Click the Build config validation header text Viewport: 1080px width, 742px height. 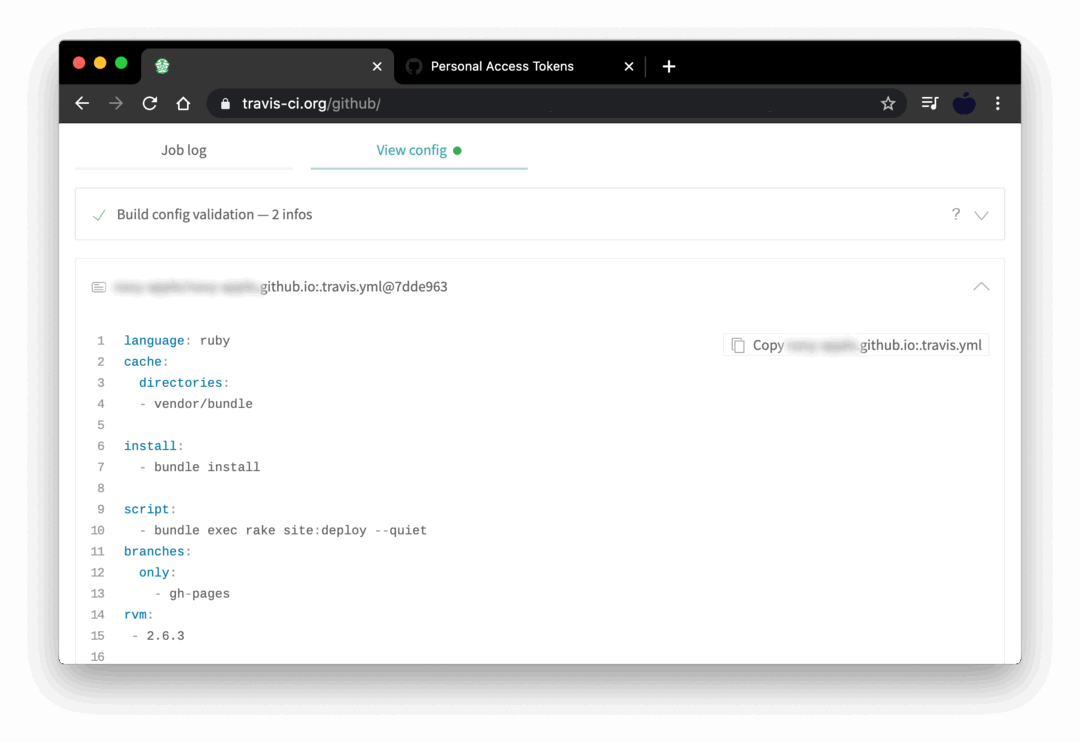(214, 214)
